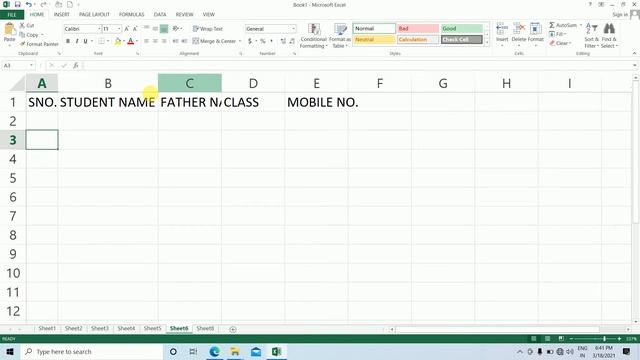Open Sort & Filter

coord(591,36)
